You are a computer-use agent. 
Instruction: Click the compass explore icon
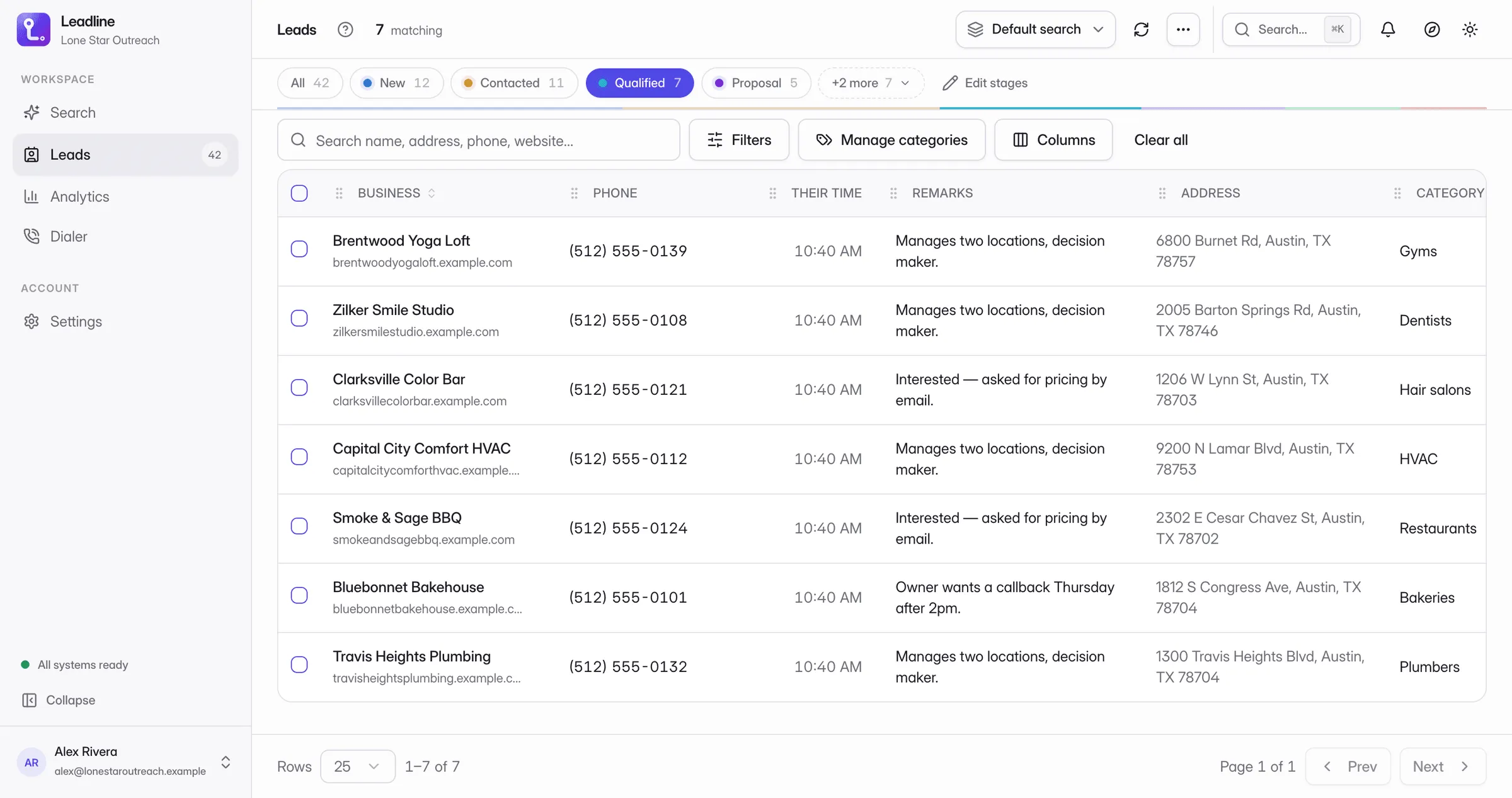(x=1432, y=30)
